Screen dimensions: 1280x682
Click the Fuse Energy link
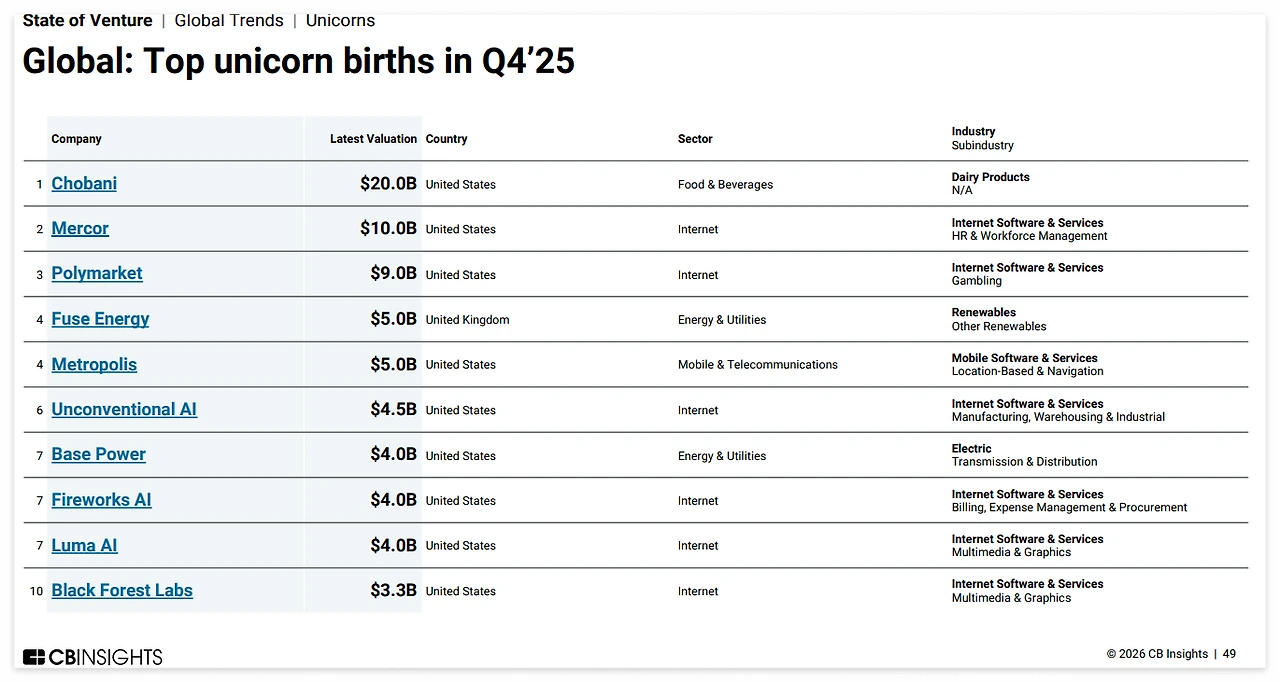tap(100, 319)
